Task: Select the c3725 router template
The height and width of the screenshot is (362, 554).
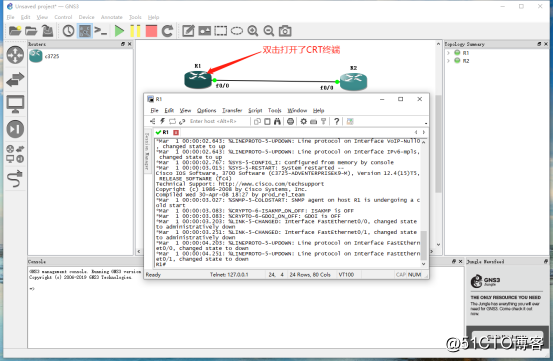Action: tap(45, 56)
